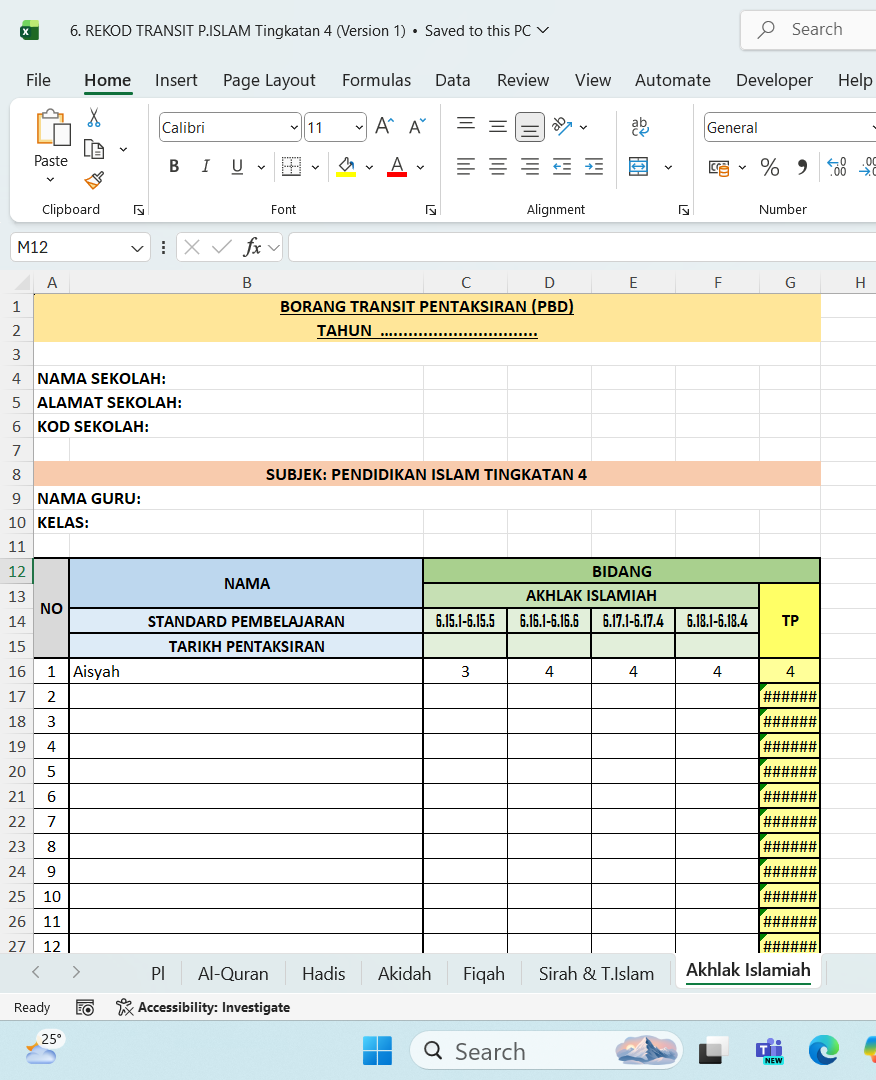The height and width of the screenshot is (1080, 876).
Task: Click the Insert Function fx icon
Action: click(252, 247)
